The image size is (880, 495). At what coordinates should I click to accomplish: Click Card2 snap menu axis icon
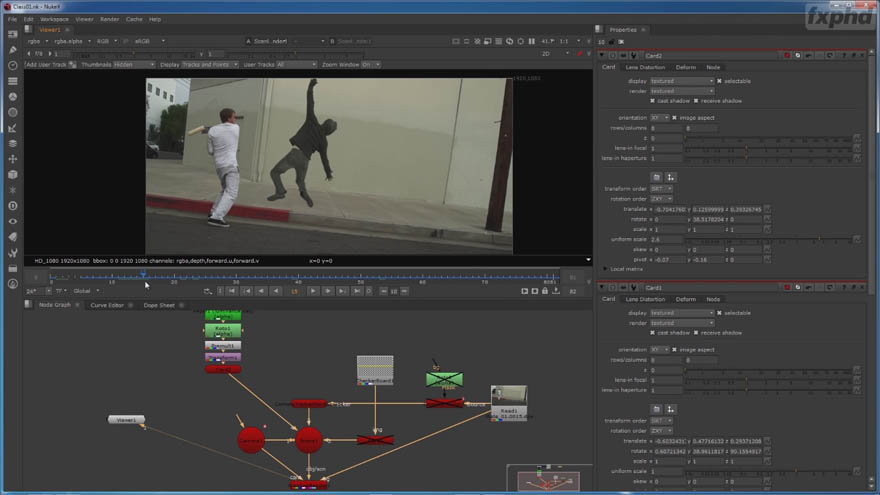[x=671, y=177]
